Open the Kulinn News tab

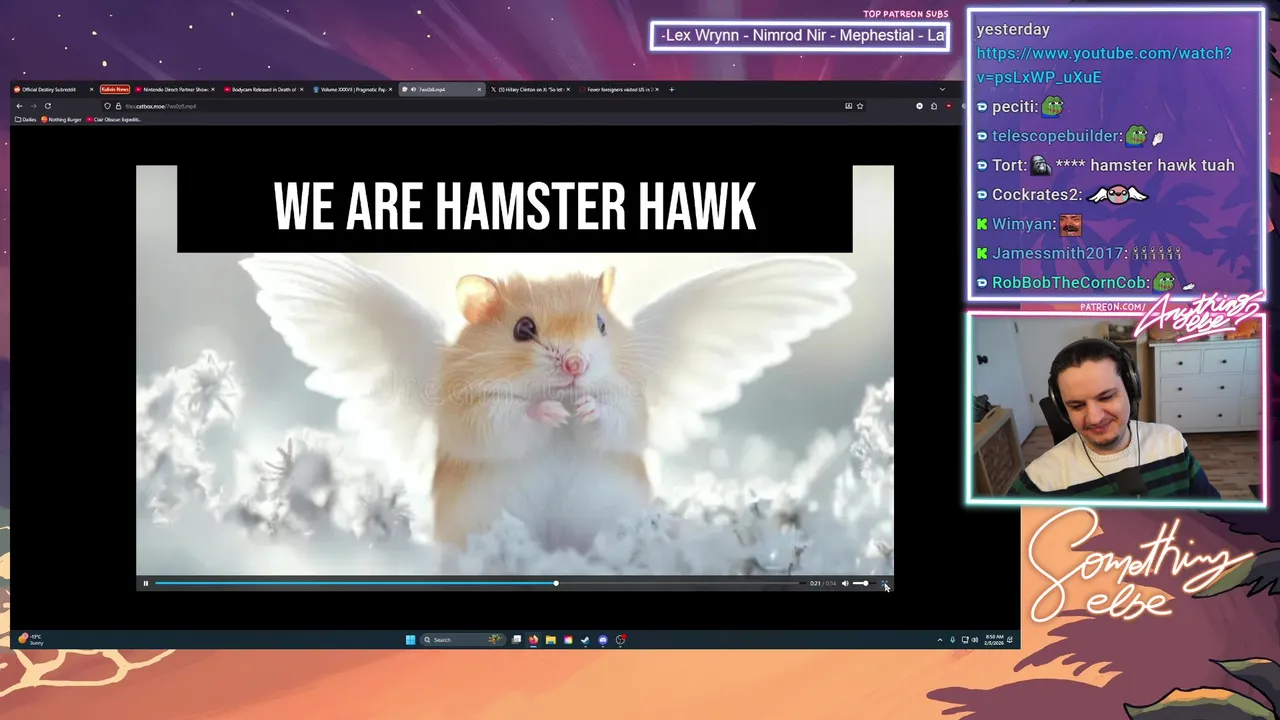tap(115, 89)
